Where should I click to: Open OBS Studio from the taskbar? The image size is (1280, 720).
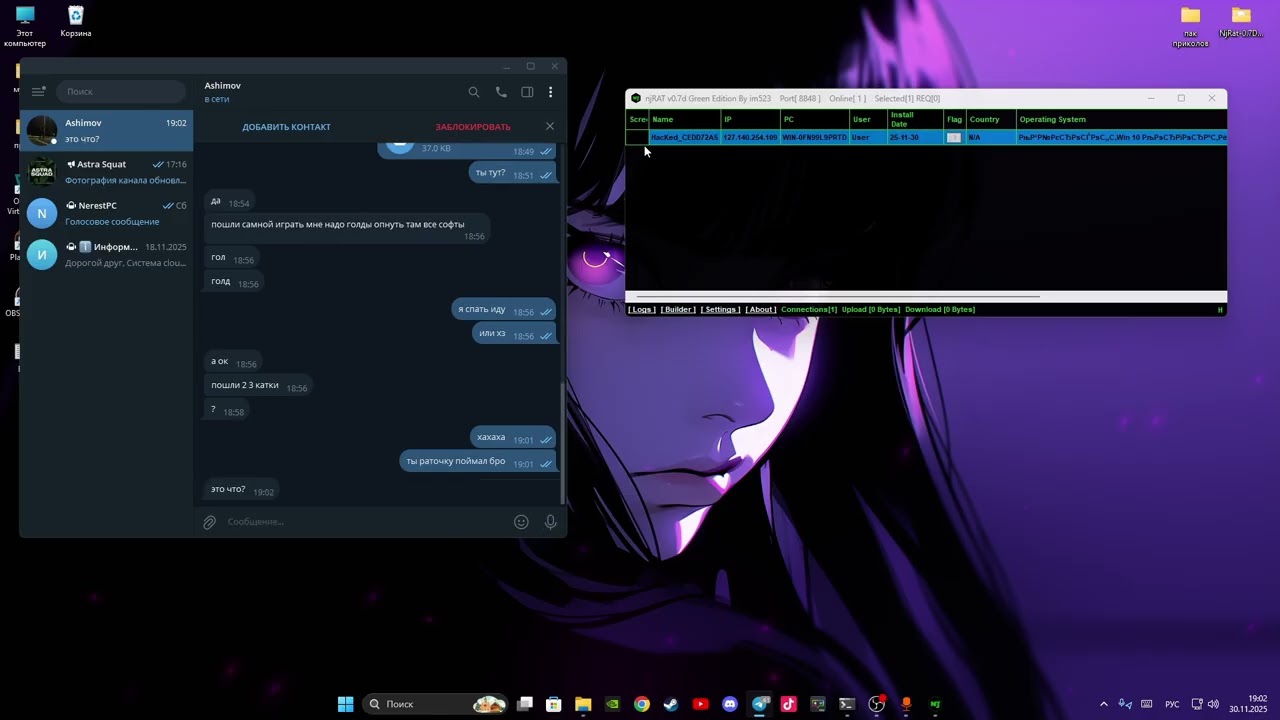[877, 704]
